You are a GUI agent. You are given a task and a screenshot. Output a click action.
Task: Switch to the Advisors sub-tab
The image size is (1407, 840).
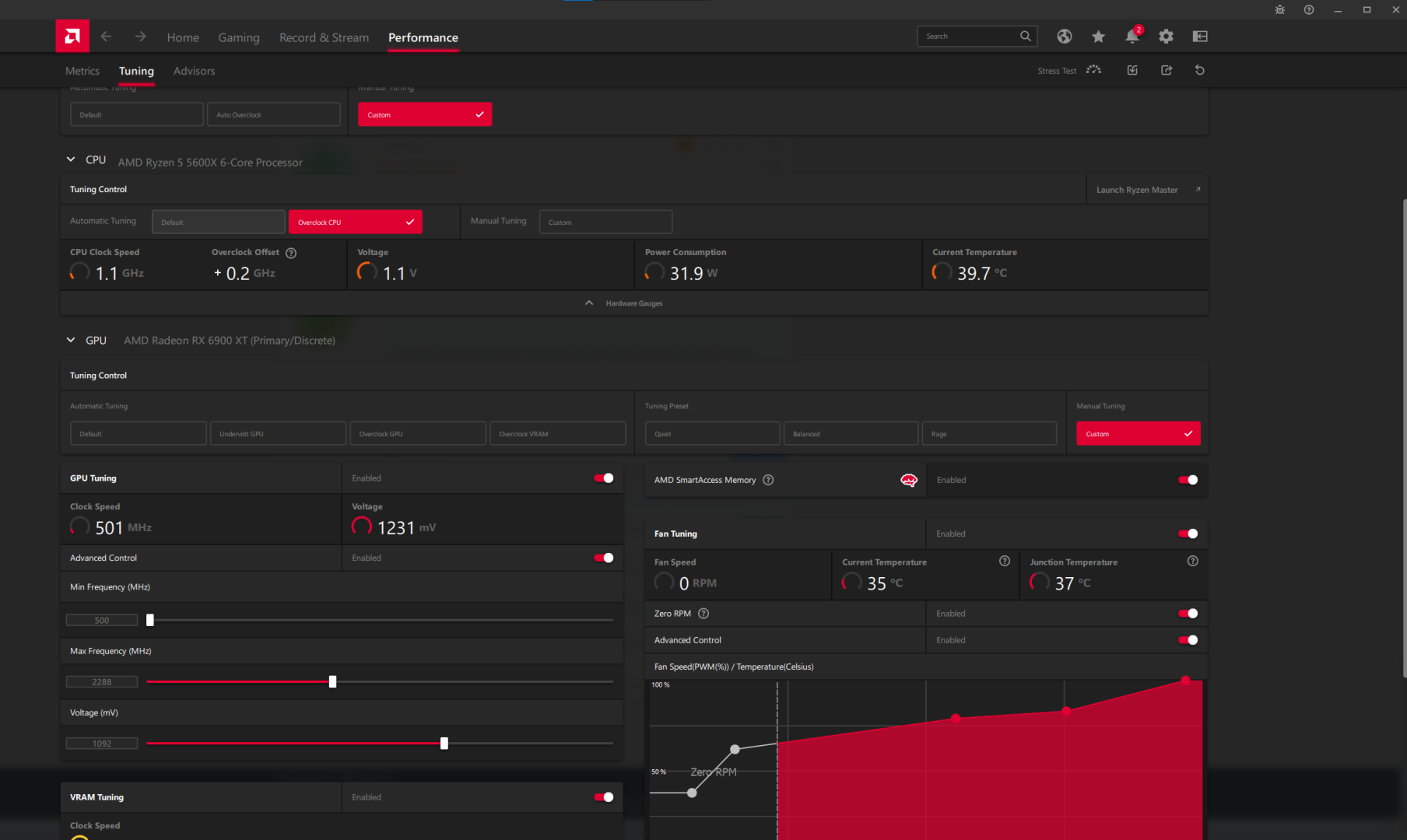coord(195,71)
